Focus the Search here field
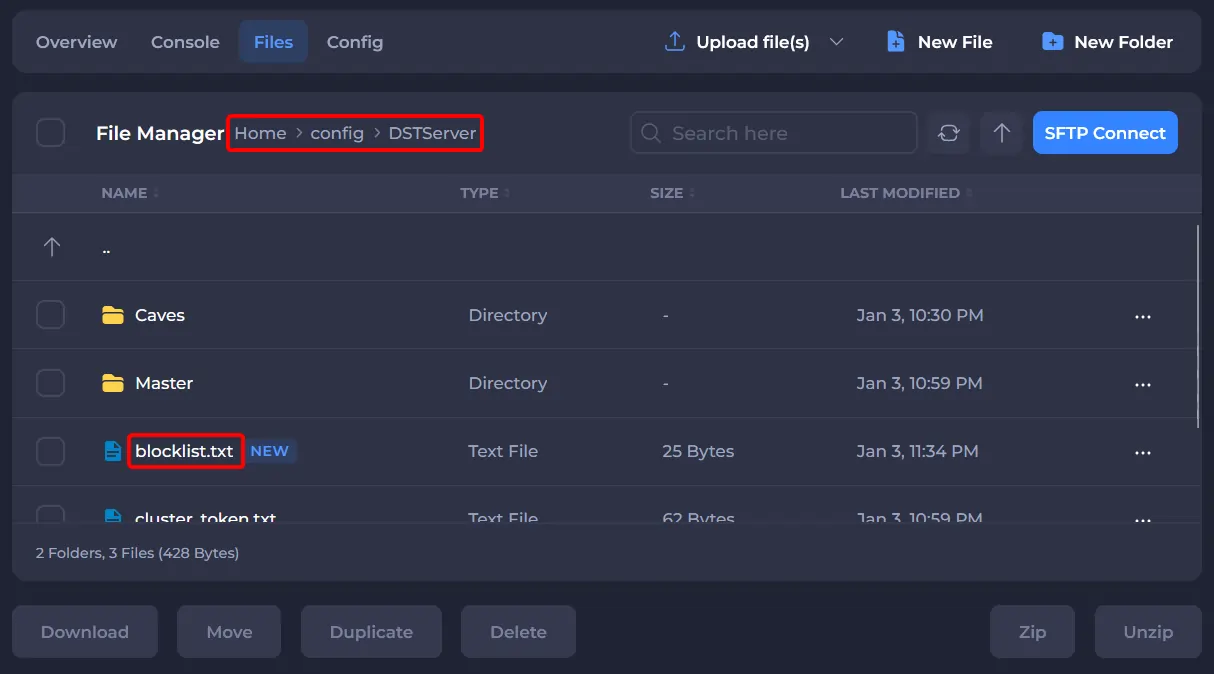This screenshot has width=1214, height=674. pos(774,133)
